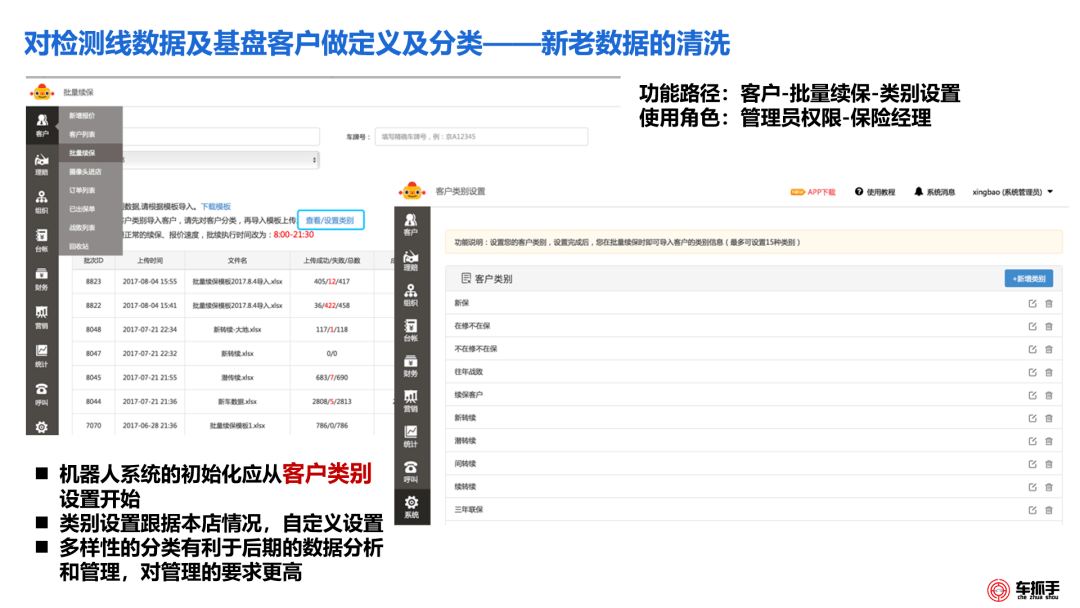Open 台帐 in the 批量续保 page sidebar
Image resolution: width=1080 pixels, height=608 pixels.
tap(42, 241)
